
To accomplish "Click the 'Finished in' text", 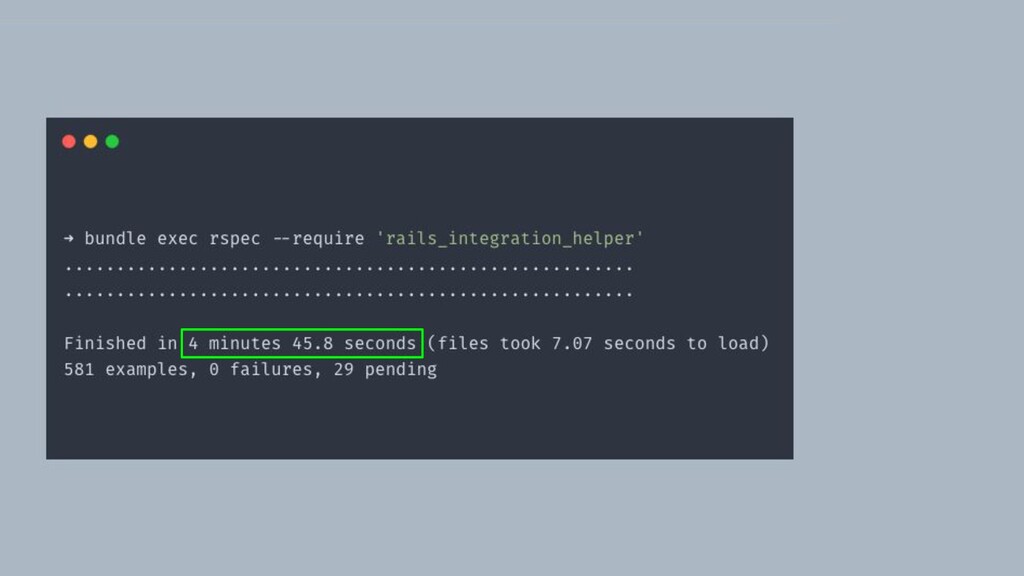I will point(120,344).
